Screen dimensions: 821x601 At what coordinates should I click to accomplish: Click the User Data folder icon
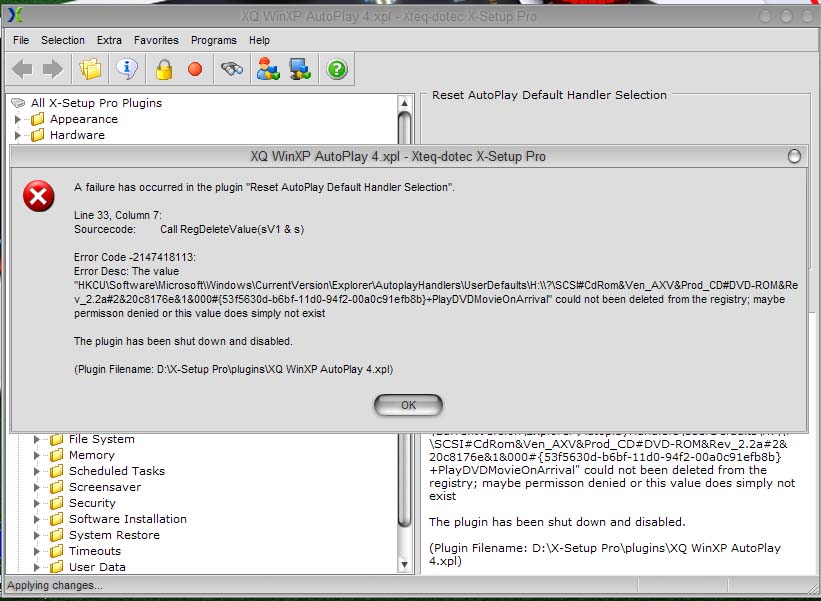(56, 567)
